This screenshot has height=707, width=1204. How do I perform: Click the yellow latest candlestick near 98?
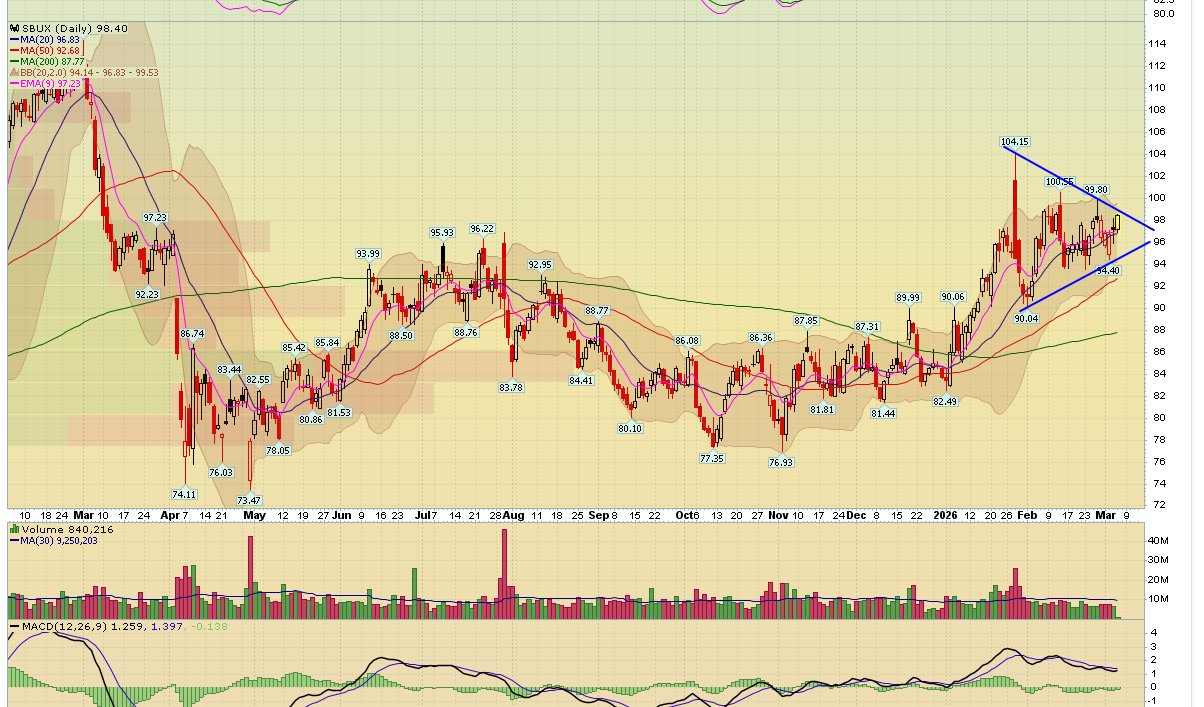tap(1117, 223)
